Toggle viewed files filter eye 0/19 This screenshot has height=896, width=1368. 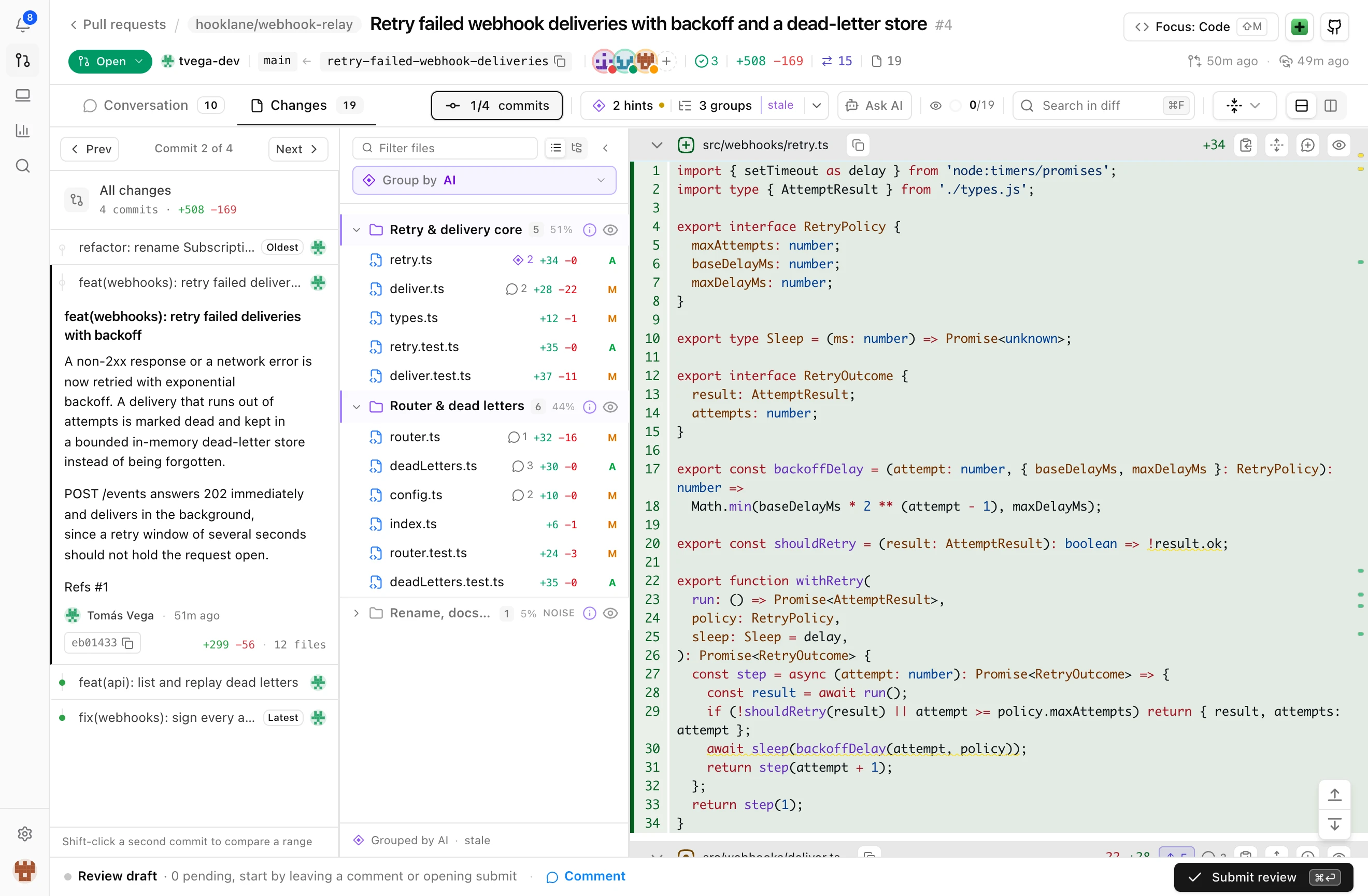coord(935,106)
